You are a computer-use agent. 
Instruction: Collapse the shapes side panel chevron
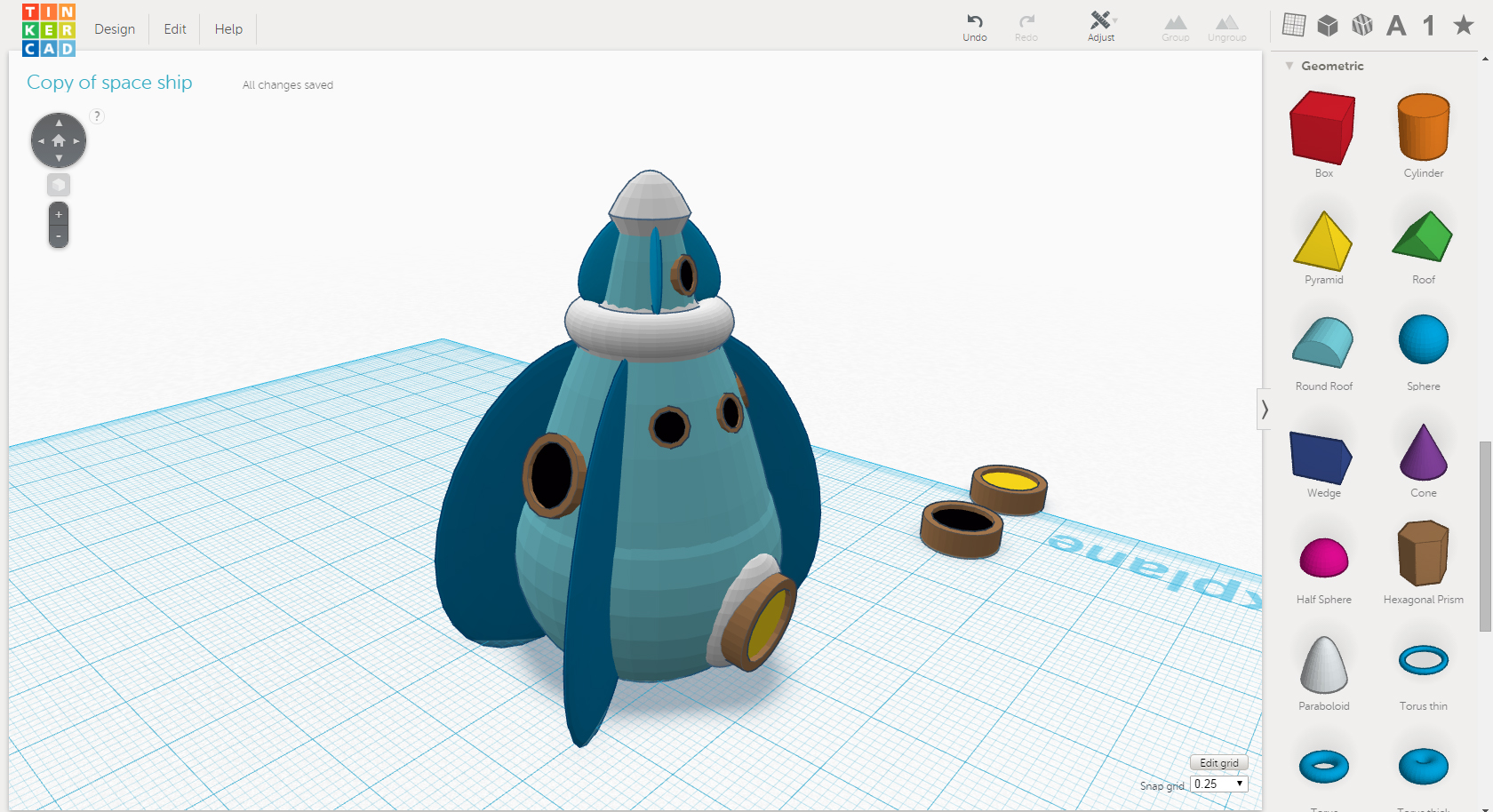(1264, 409)
